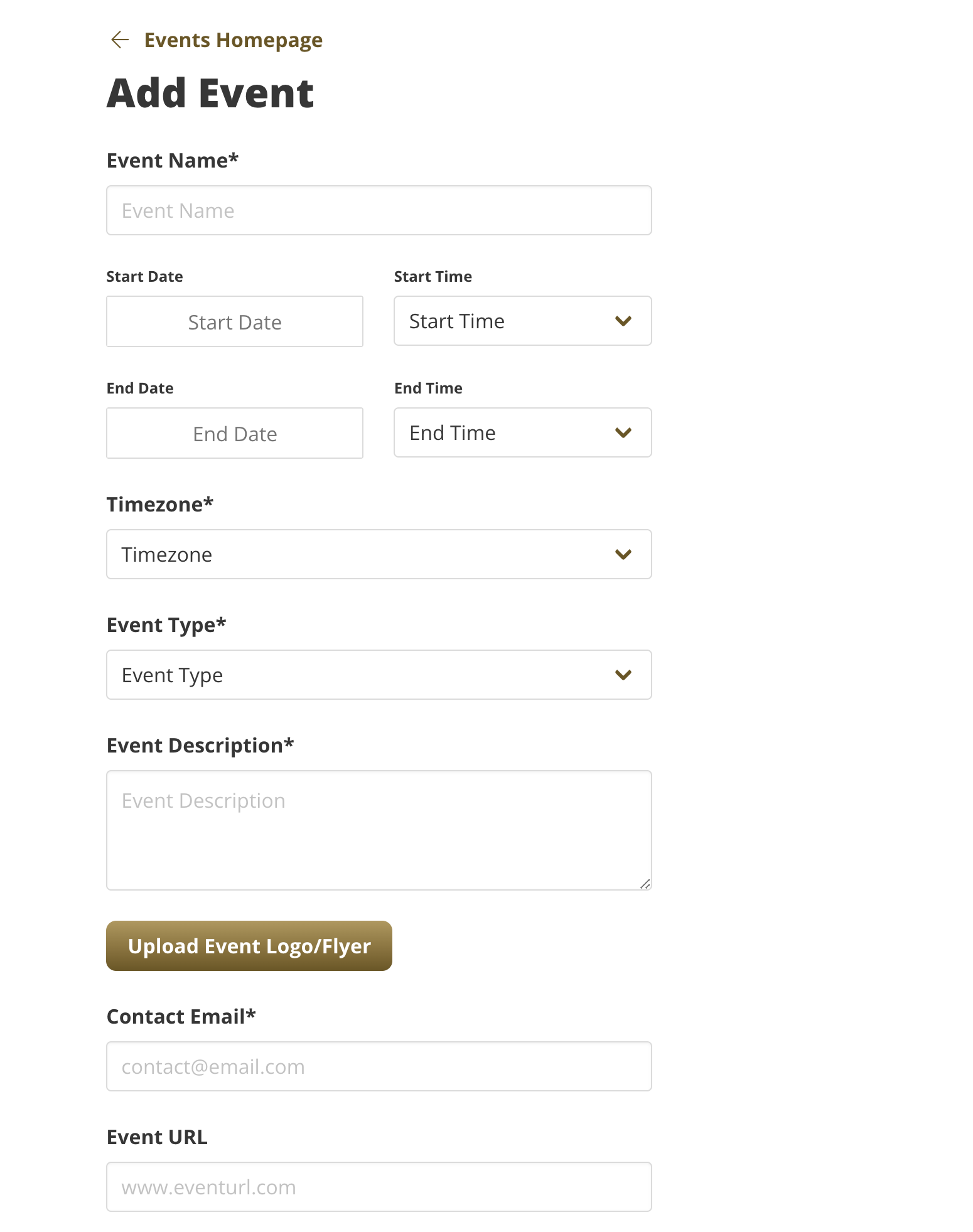Click the End Time chevron arrow
Image resolution: width=973 pixels, height=1232 pixels.
(623, 432)
